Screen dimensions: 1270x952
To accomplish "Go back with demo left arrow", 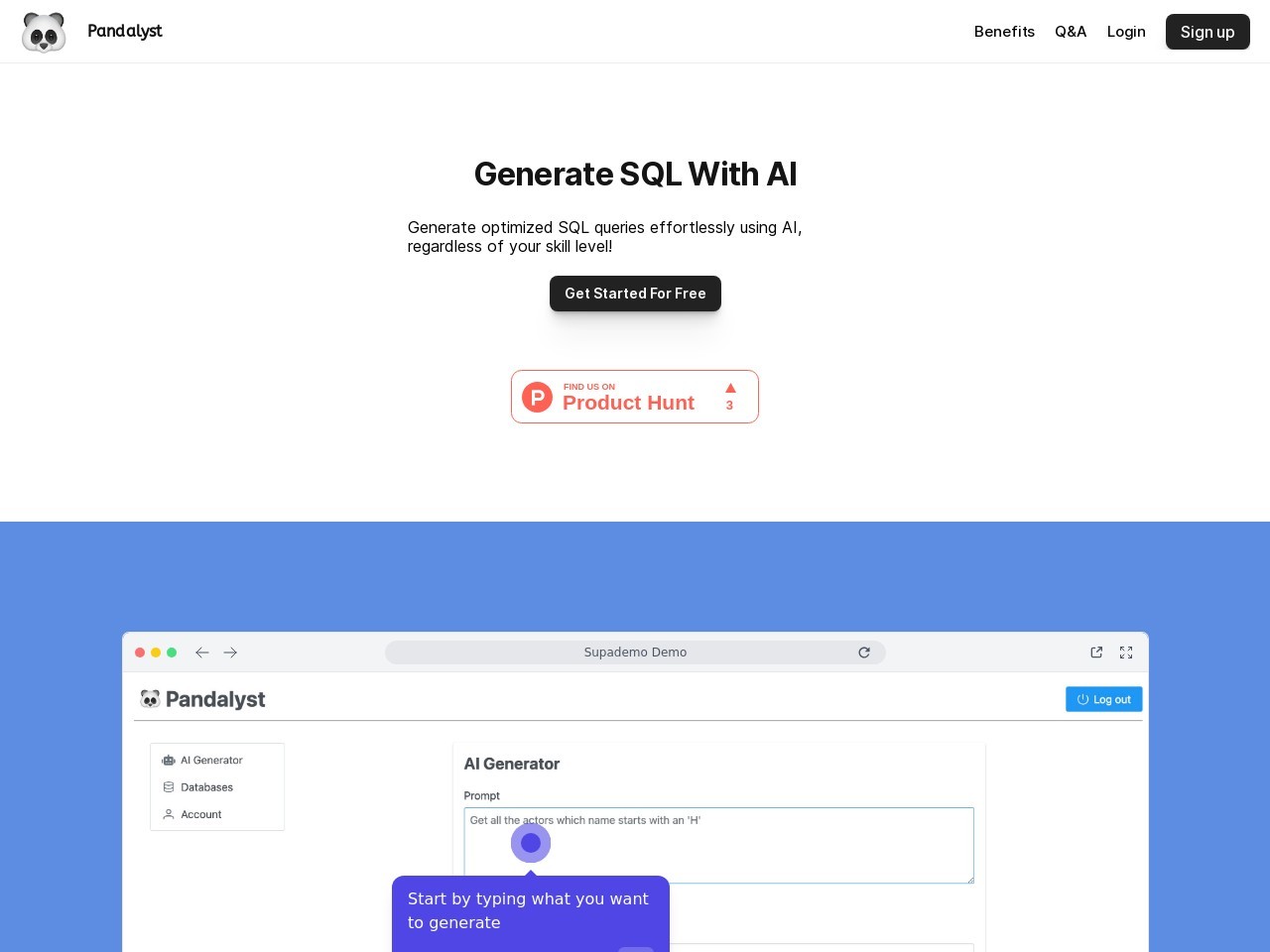I will 202,653.
